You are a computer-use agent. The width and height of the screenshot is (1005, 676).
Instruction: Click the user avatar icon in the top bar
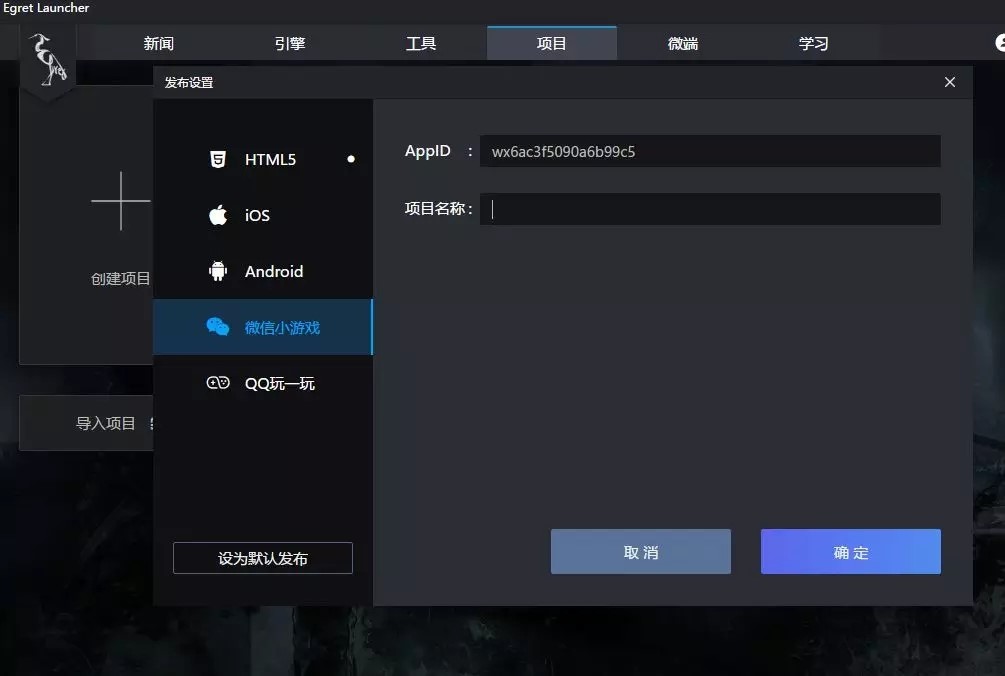click(x=1000, y=43)
